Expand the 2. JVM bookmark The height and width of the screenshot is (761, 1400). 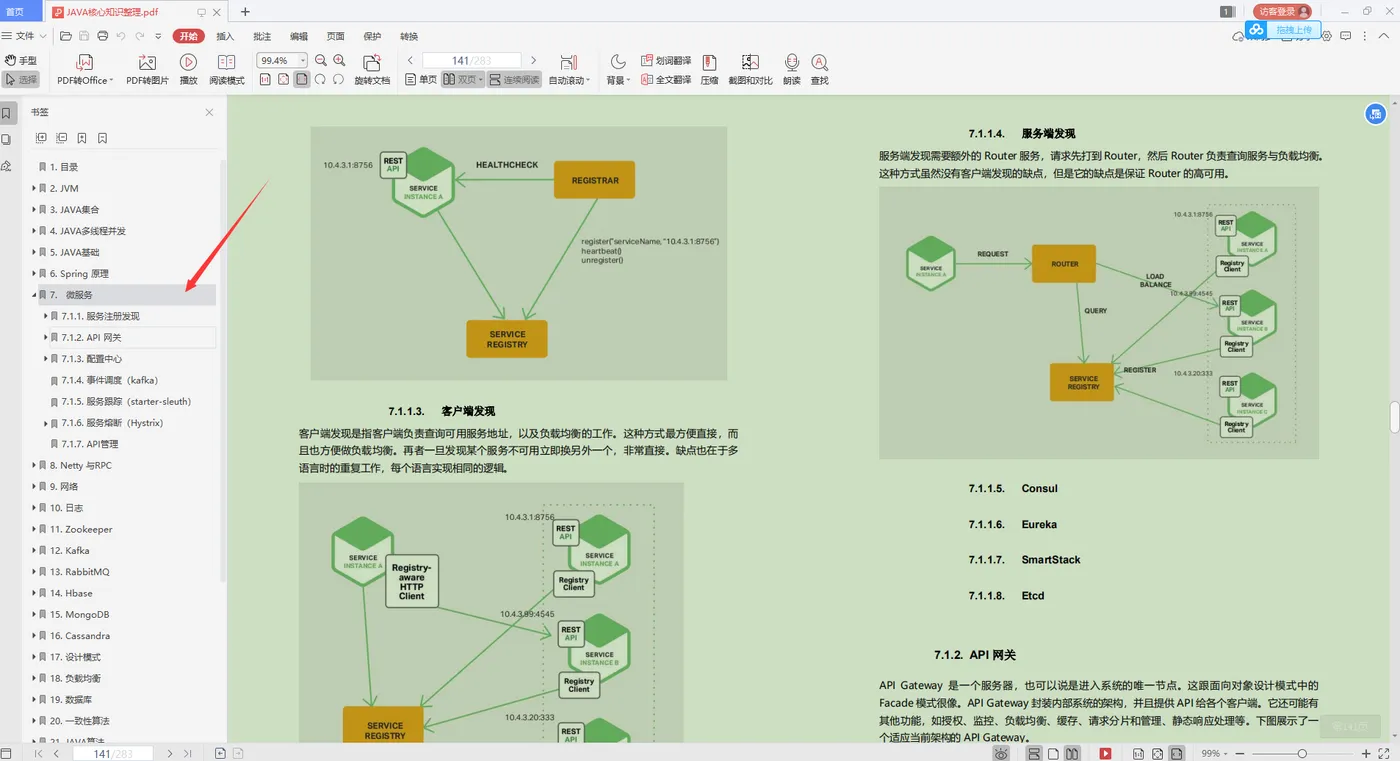pyautogui.click(x=33, y=188)
